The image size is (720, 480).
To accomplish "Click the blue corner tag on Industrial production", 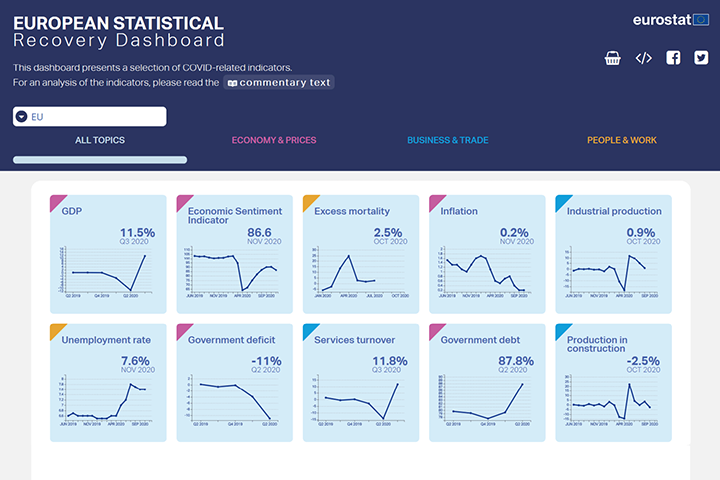I will (562, 202).
